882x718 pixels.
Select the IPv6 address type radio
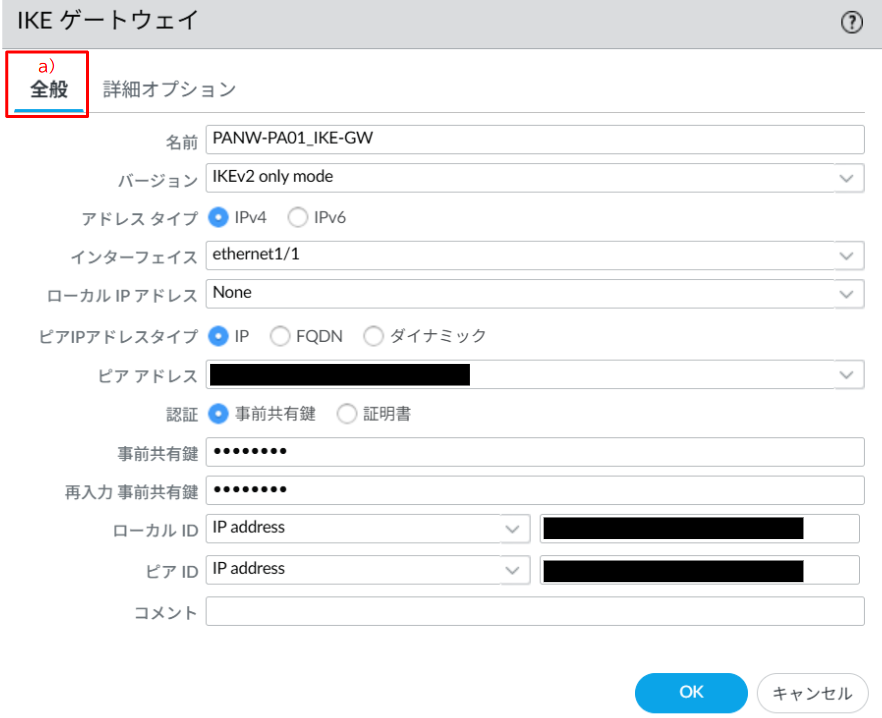[298, 217]
